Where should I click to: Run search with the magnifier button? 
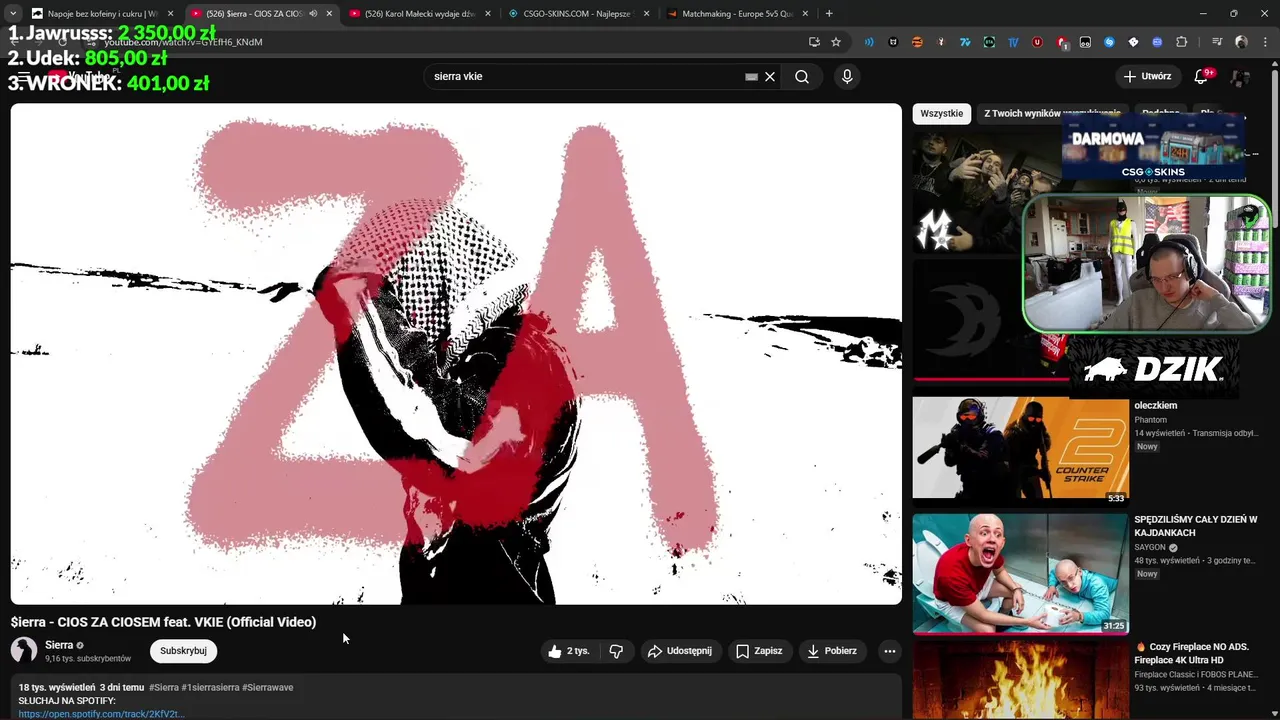point(802,76)
